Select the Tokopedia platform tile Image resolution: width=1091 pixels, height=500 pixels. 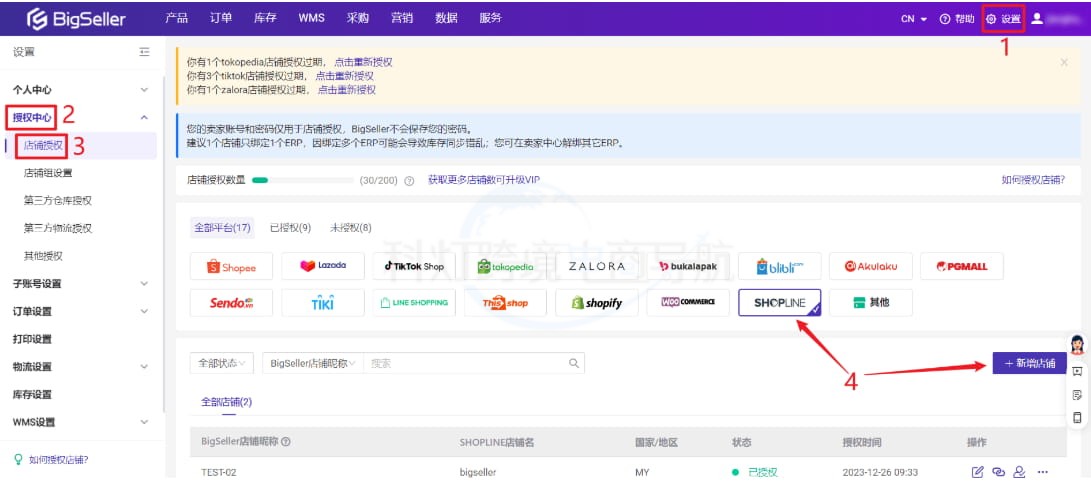(x=505, y=266)
